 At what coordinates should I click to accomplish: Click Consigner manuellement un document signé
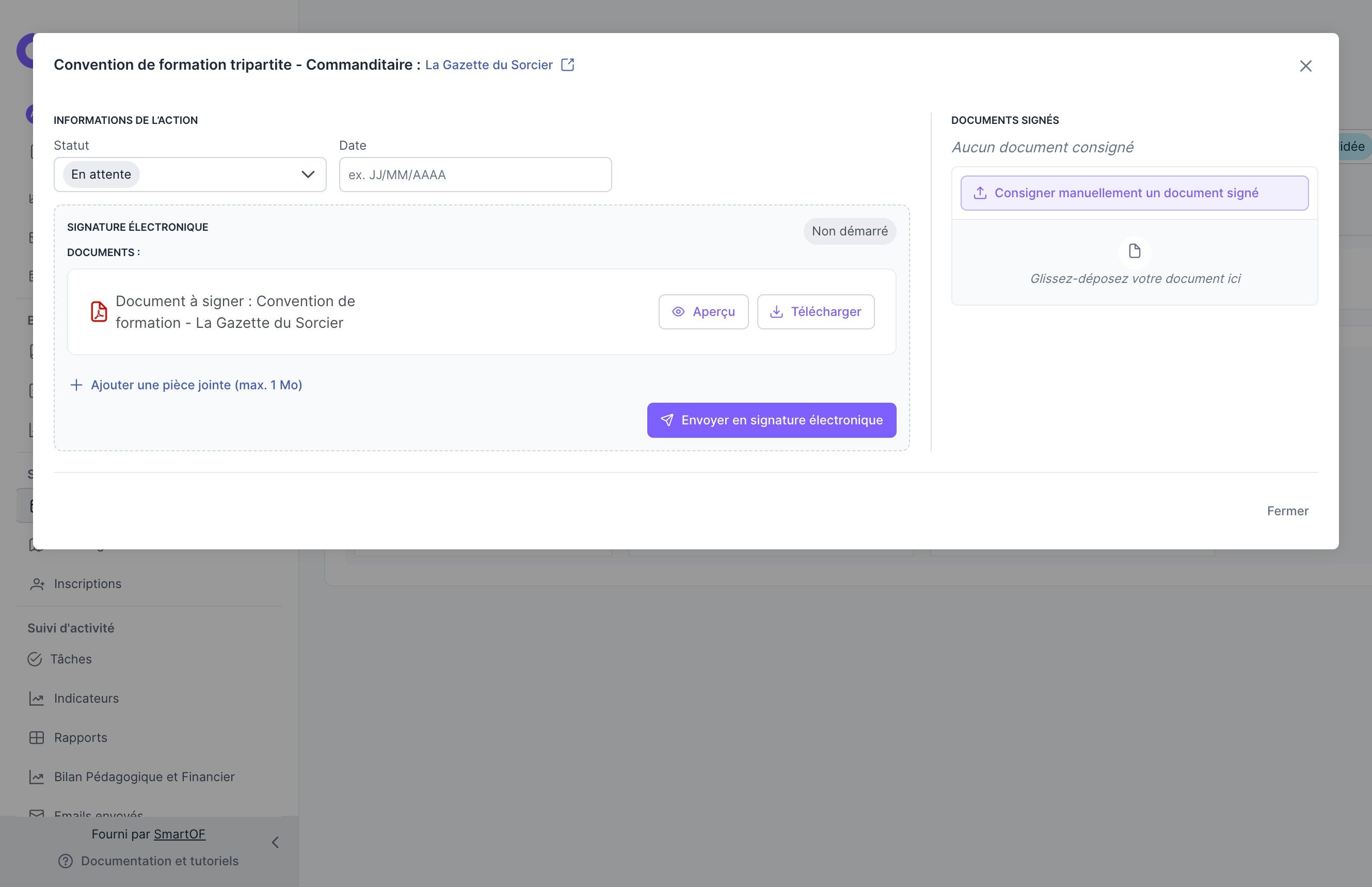click(1126, 193)
